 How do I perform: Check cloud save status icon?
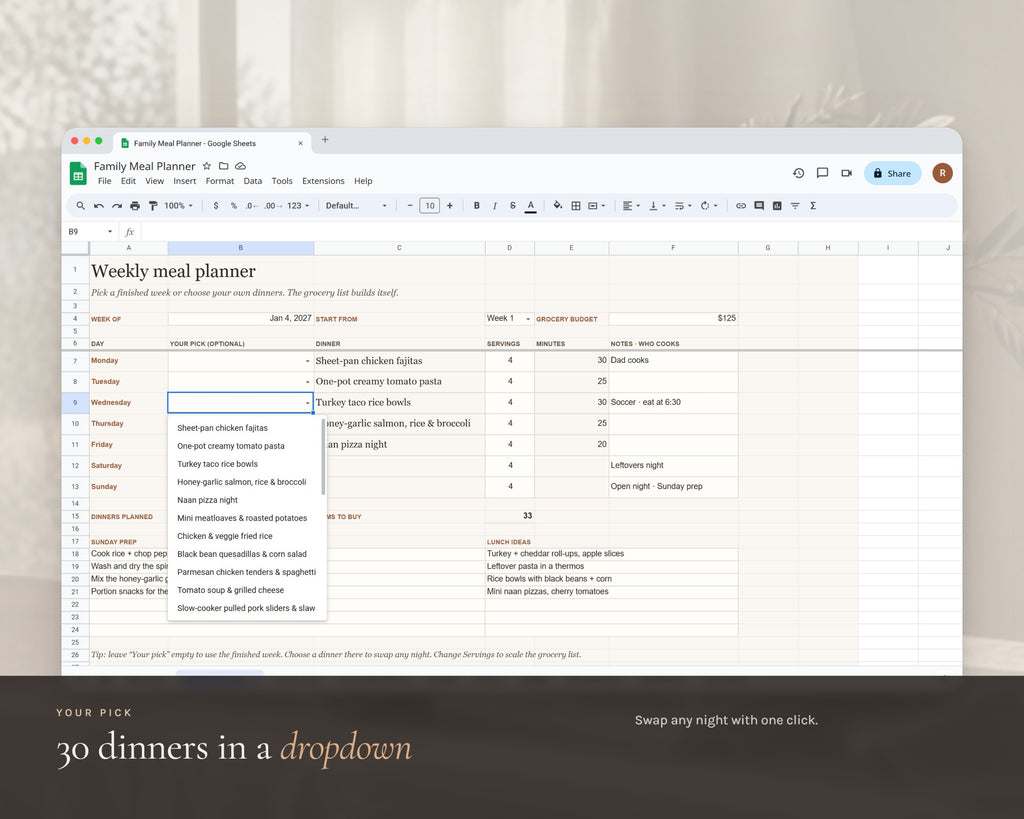point(240,166)
